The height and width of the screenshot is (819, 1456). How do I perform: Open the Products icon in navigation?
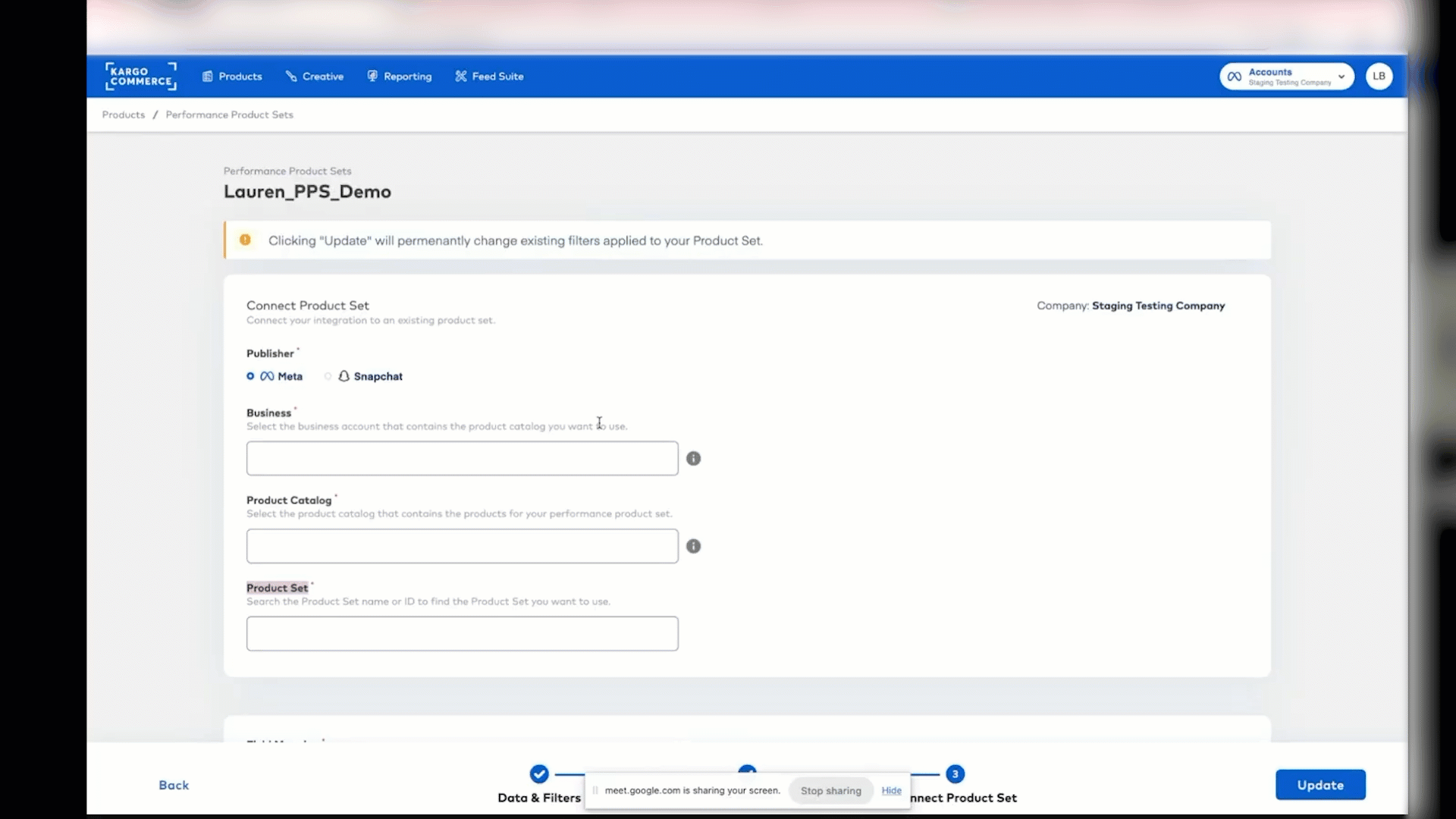point(209,76)
